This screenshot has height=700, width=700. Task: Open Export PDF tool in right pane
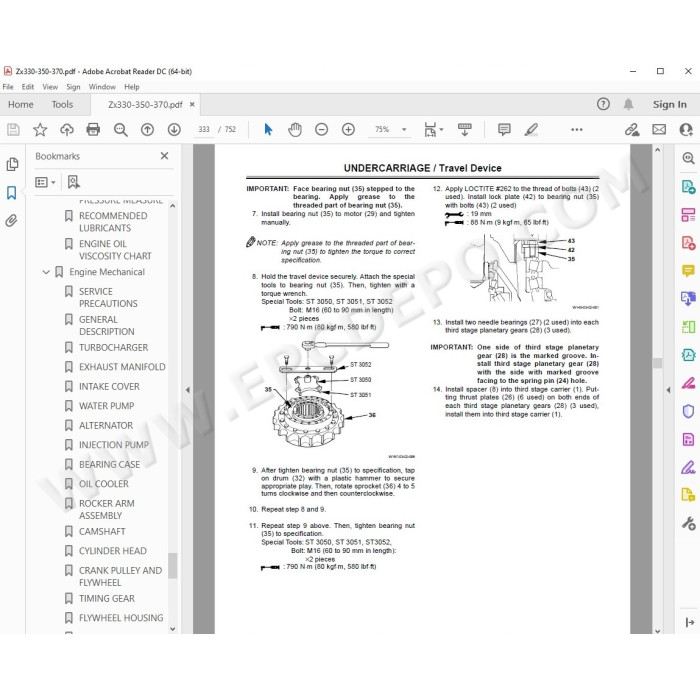pyautogui.click(x=688, y=186)
